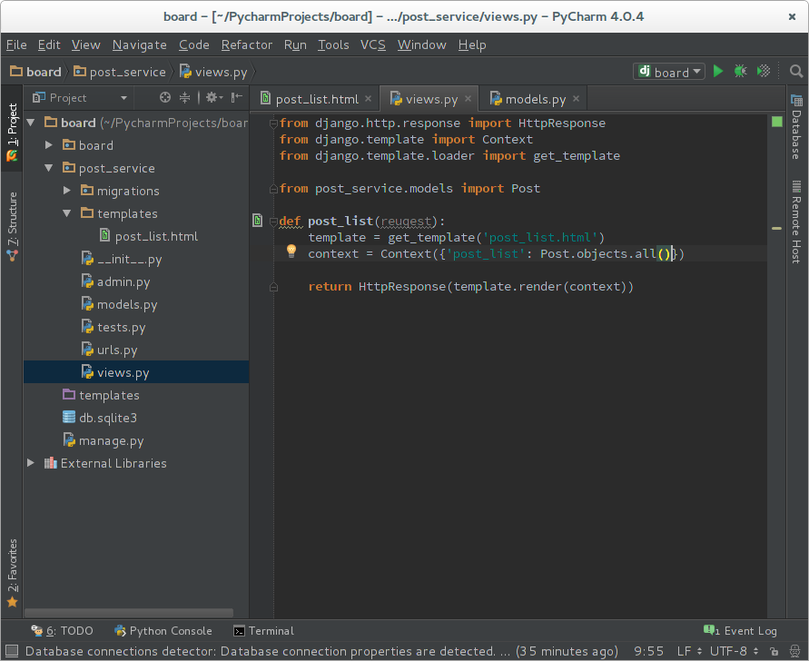Collapse the post_service folder

point(48,168)
